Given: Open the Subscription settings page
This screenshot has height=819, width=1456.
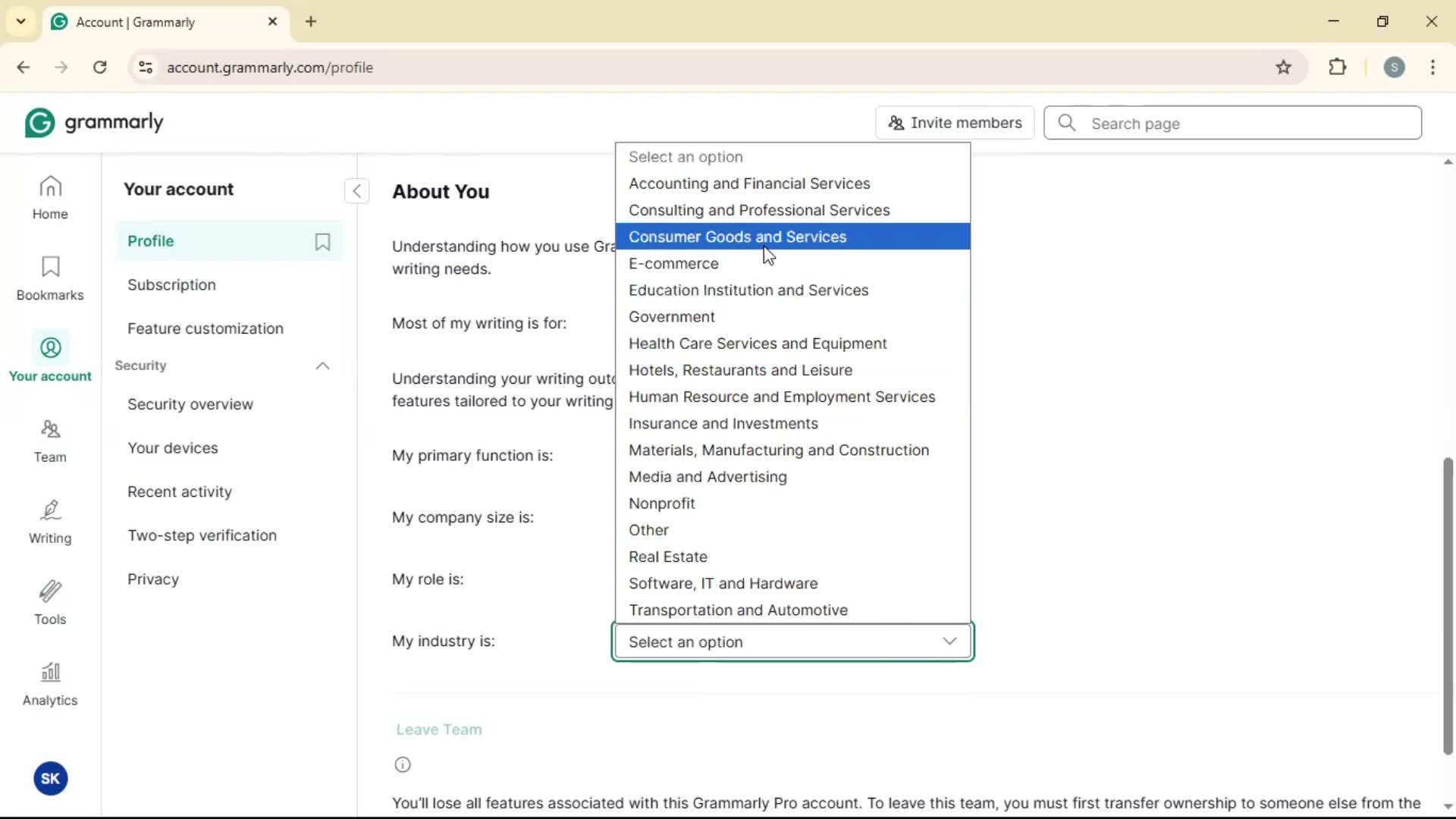Looking at the screenshot, I should (x=171, y=285).
